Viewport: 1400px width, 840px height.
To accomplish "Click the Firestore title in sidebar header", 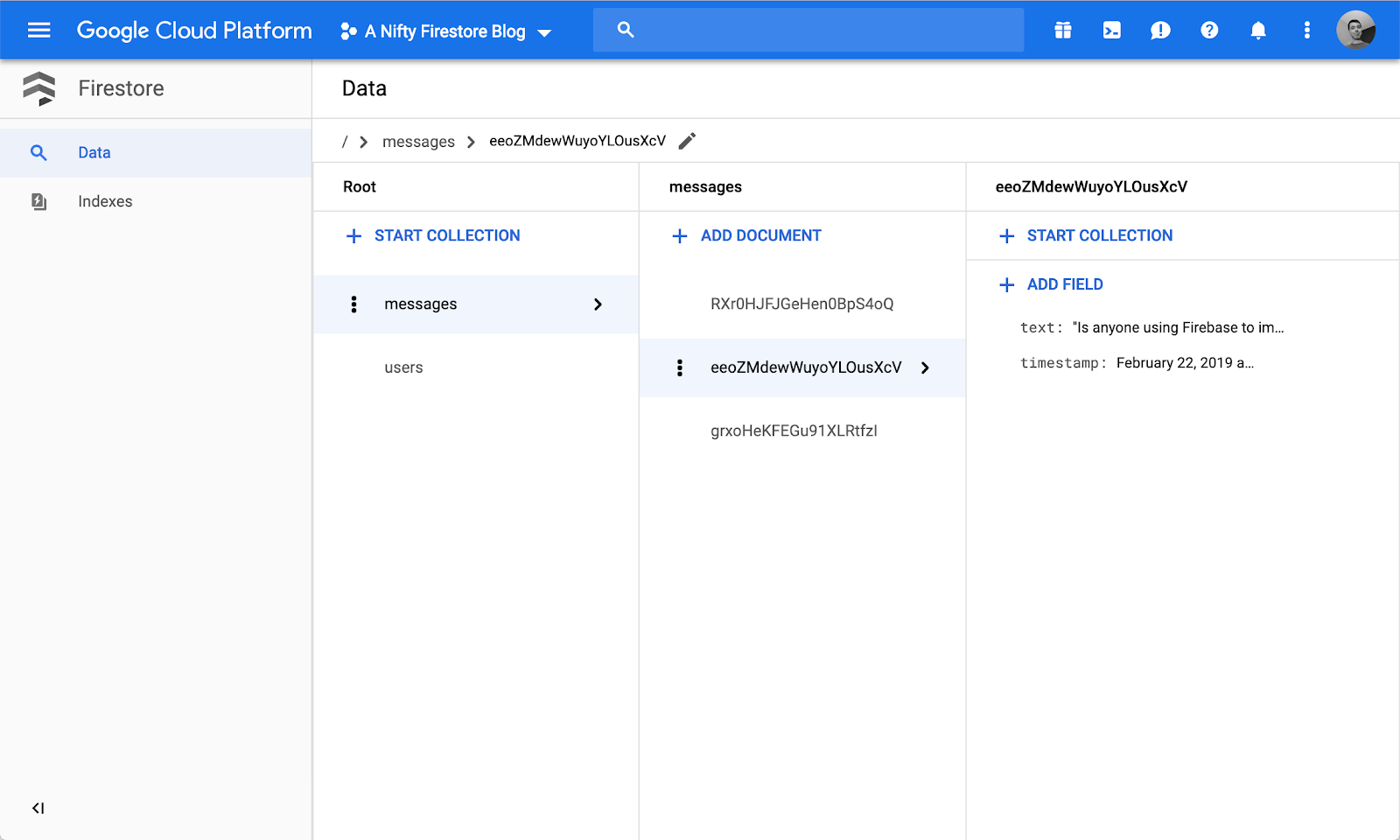I will 121,88.
